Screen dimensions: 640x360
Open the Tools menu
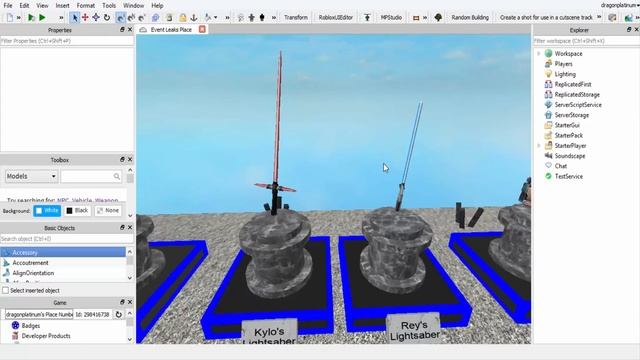click(x=109, y=6)
